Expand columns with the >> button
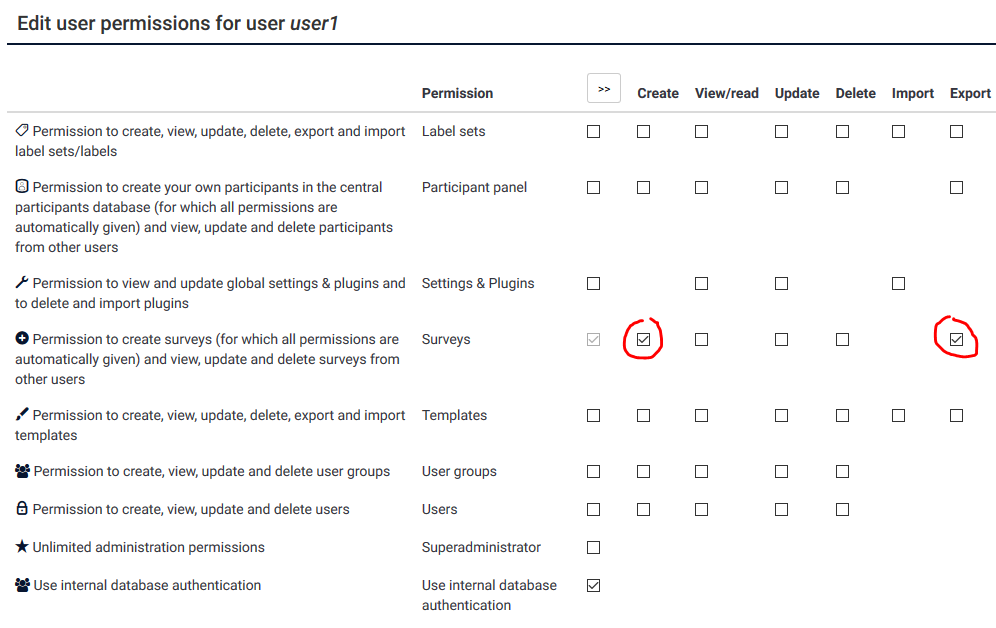The width and height of the screenshot is (996, 628). tap(604, 89)
